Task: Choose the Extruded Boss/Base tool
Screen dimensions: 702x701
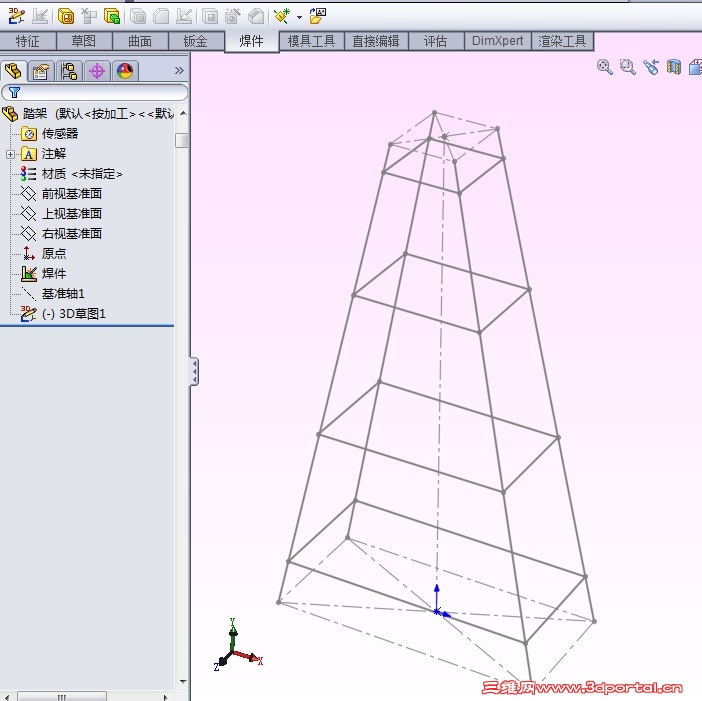Action: [111, 17]
